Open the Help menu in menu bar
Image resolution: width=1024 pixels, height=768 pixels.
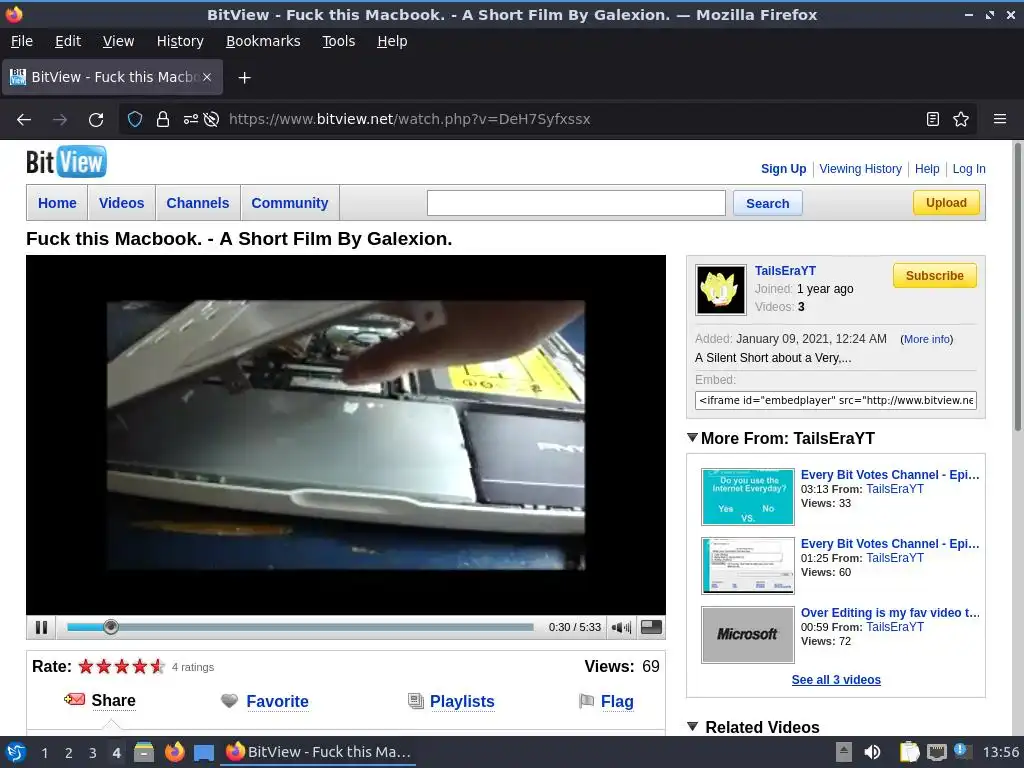pos(392,41)
